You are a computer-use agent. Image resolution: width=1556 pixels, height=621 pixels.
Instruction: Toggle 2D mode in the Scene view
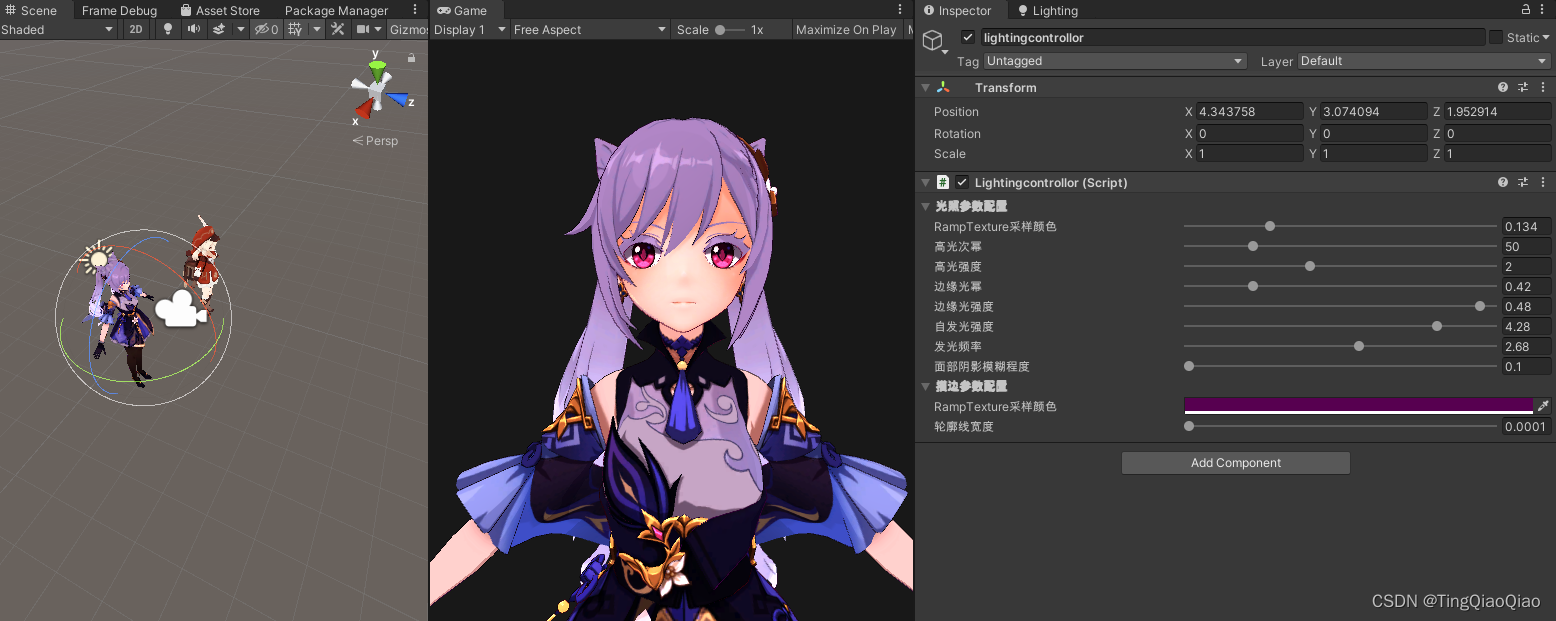[x=136, y=30]
